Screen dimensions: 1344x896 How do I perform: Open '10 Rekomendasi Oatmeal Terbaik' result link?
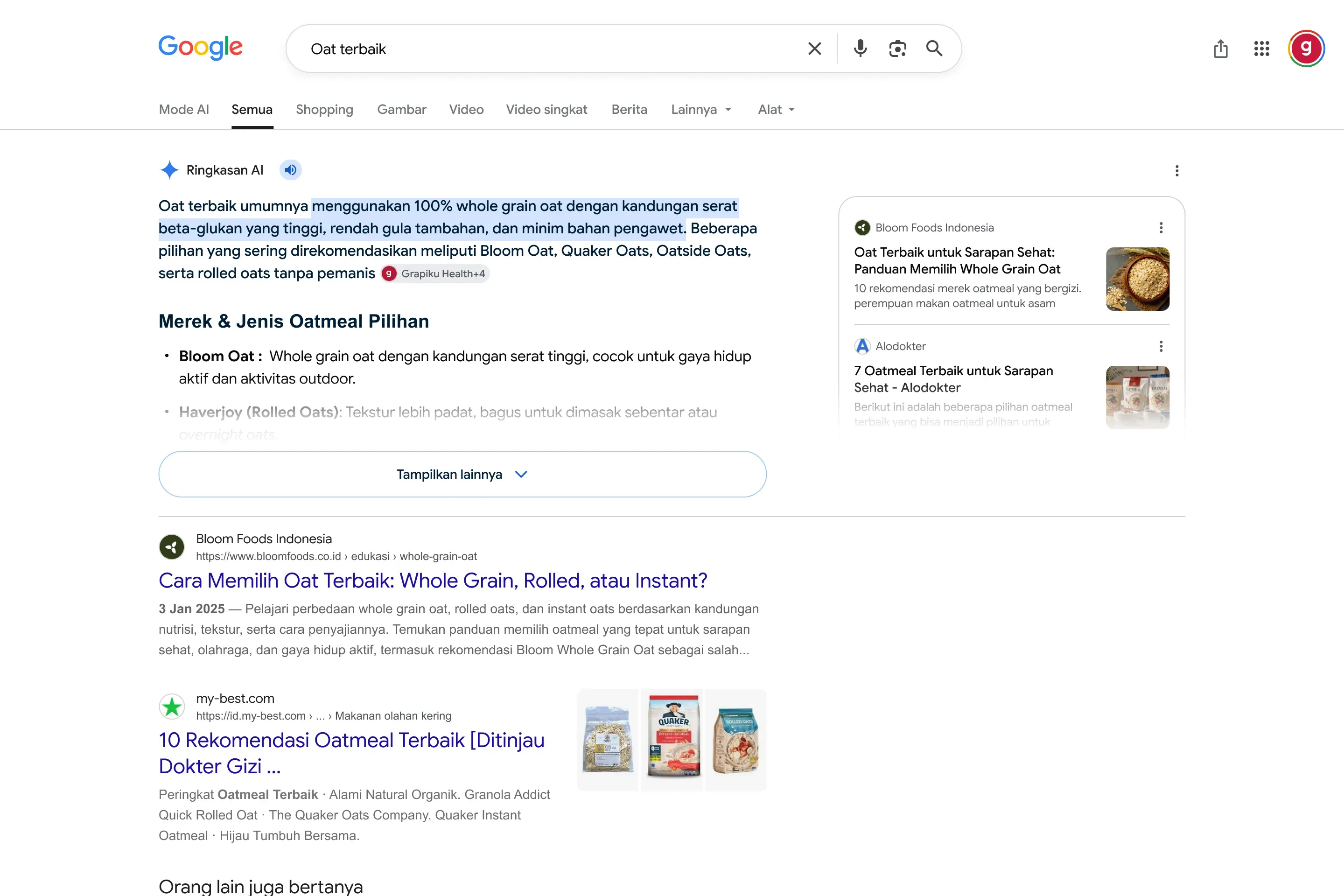pos(351,753)
